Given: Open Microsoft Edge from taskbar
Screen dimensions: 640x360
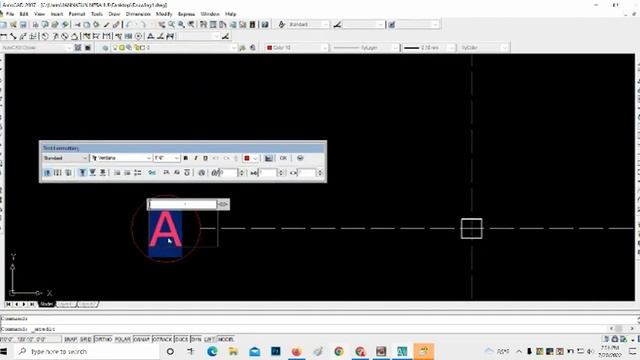Looking at the screenshot, I should [212, 351].
